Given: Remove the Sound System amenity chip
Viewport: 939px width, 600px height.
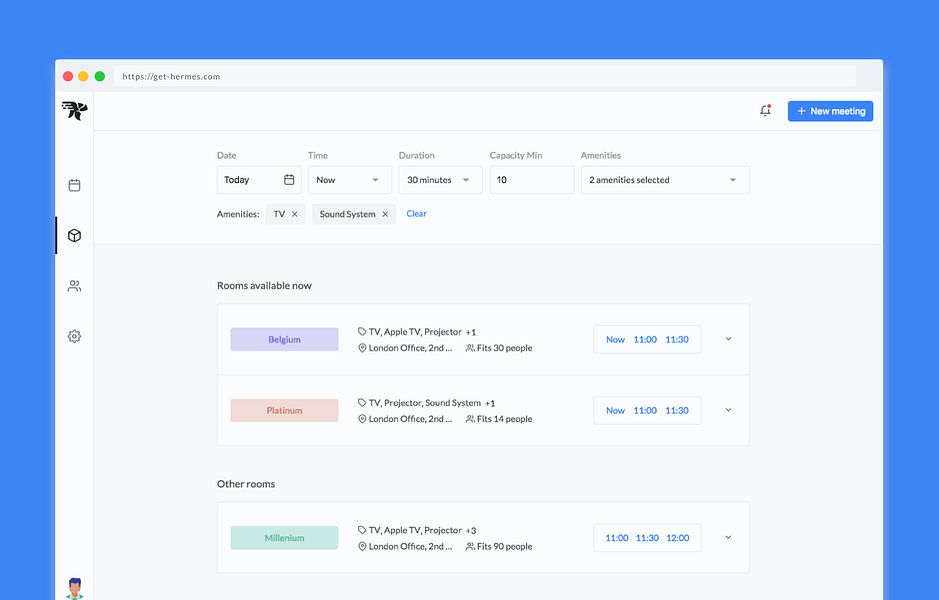Looking at the screenshot, I should (x=385, y=214).
